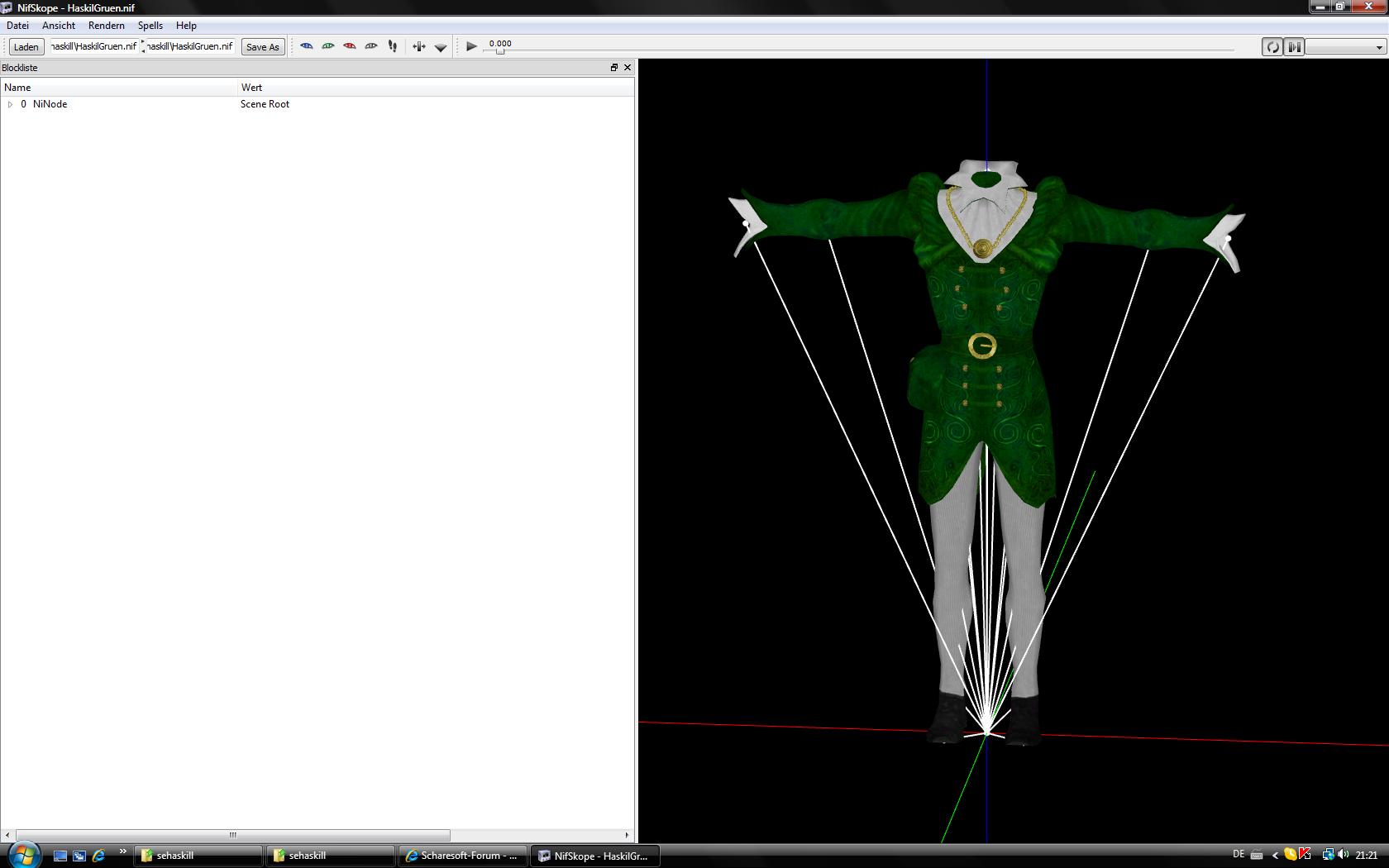
Task: Click the footsteps walk view icon
Action: click(393, 46)
